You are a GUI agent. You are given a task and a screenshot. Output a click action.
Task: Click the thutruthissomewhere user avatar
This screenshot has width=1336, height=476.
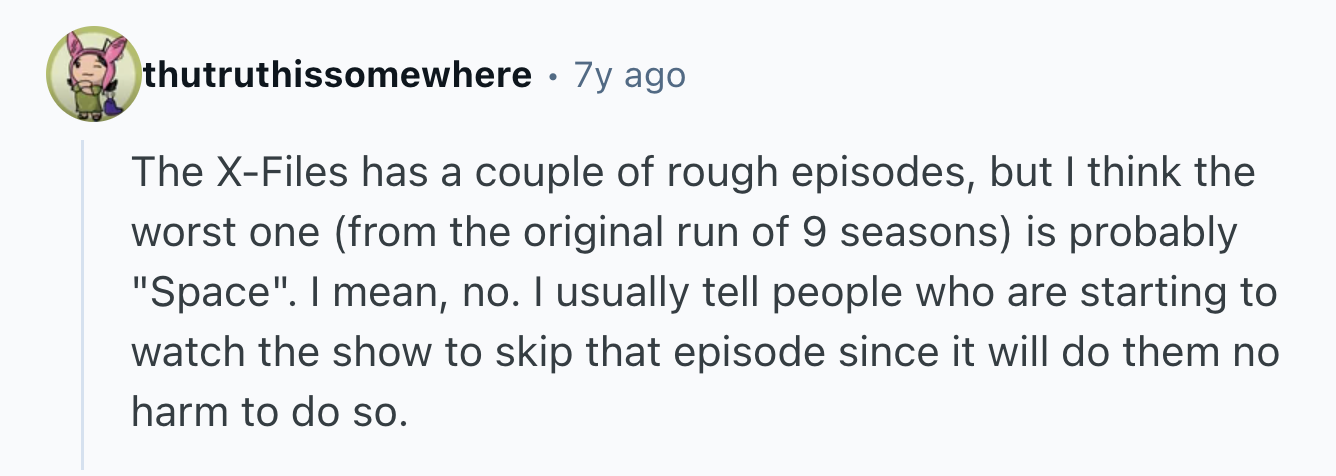pyautogui.click(x=88, y=75)
